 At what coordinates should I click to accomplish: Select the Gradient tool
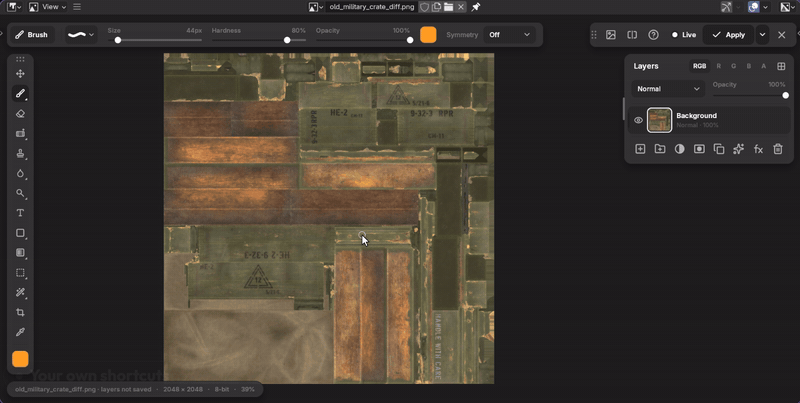coord(20,253)
